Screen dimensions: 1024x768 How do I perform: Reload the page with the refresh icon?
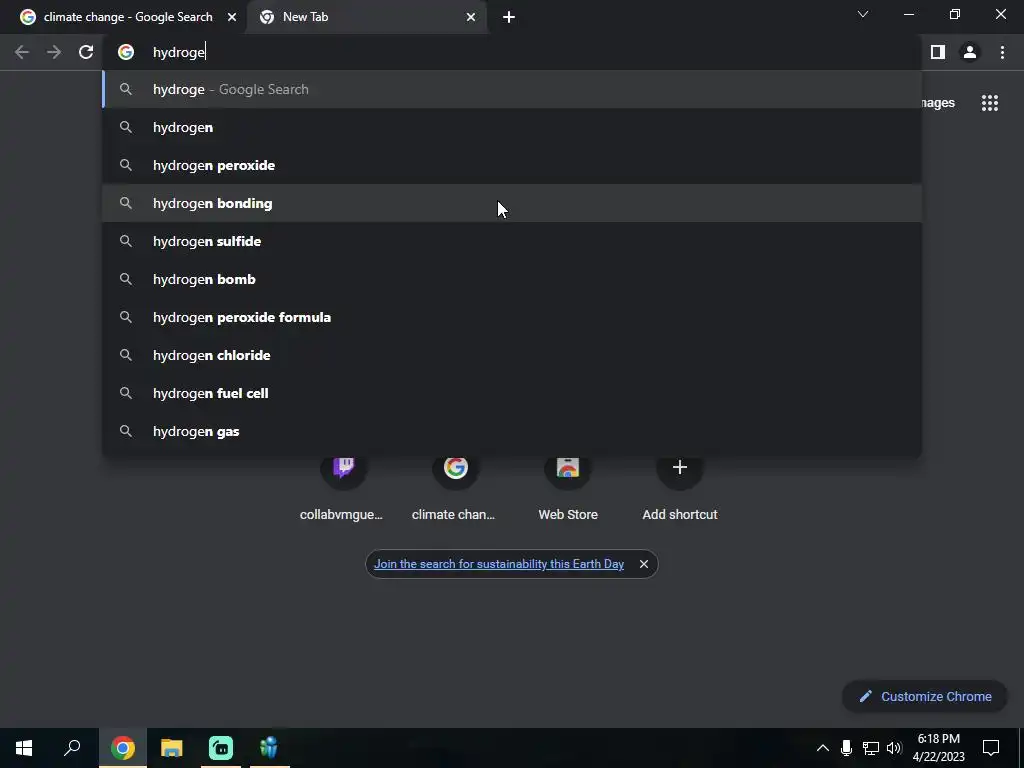[x=86, y=52]
